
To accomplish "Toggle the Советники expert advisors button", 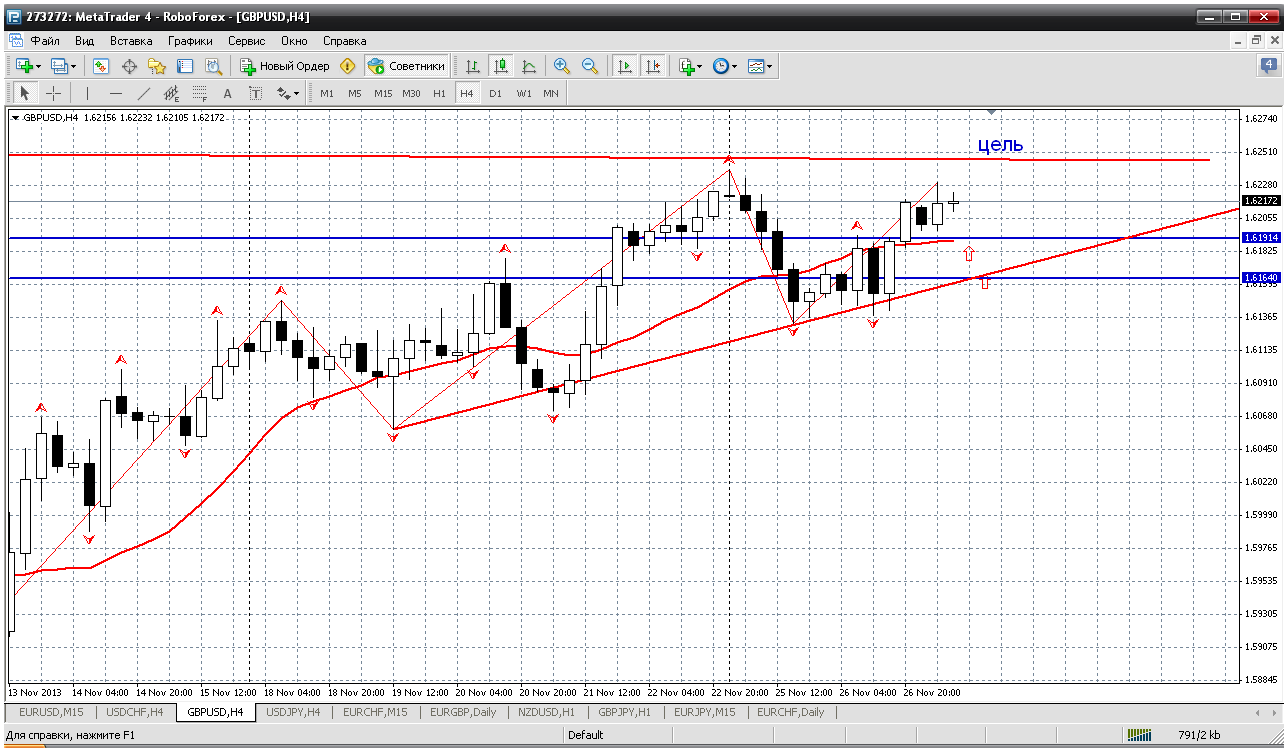I will click(x=406, y=66).
